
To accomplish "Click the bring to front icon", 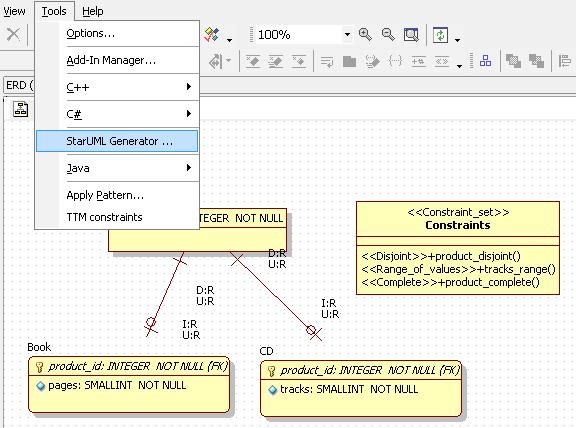I will click(x=513, y=61).
